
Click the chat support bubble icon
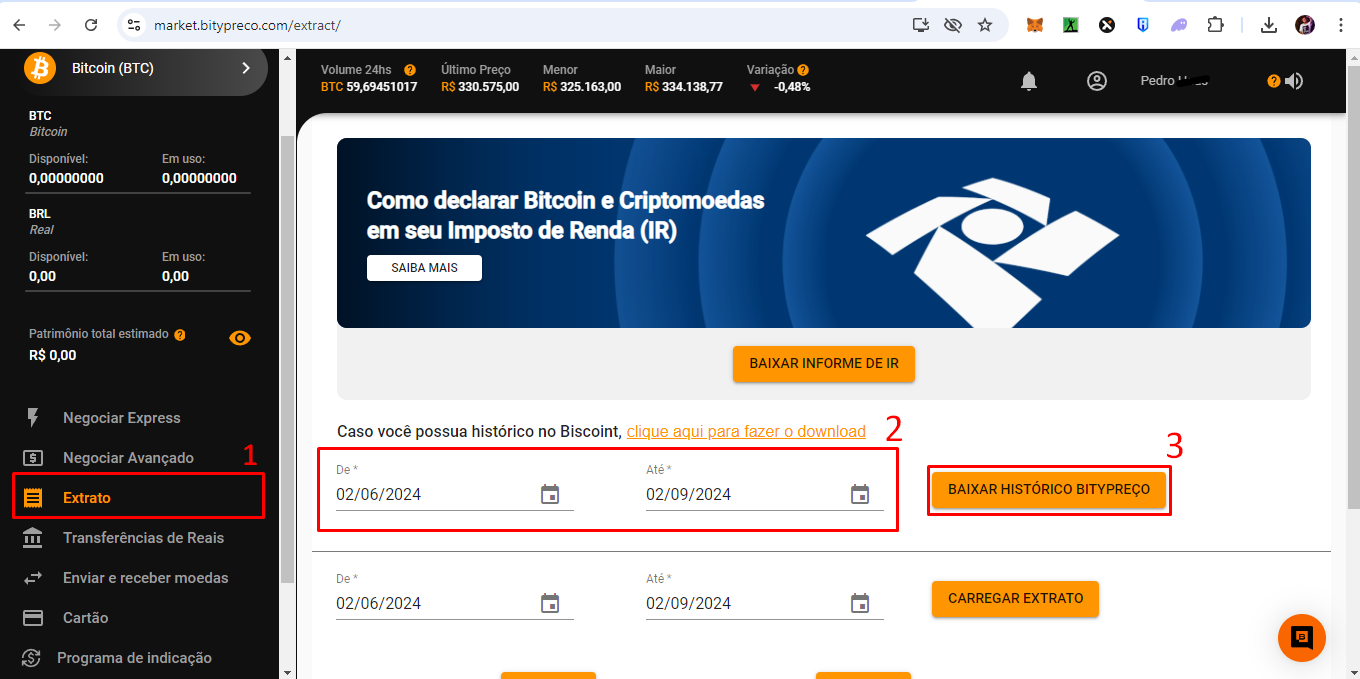pyautogui.click(x=1301, y=638)
